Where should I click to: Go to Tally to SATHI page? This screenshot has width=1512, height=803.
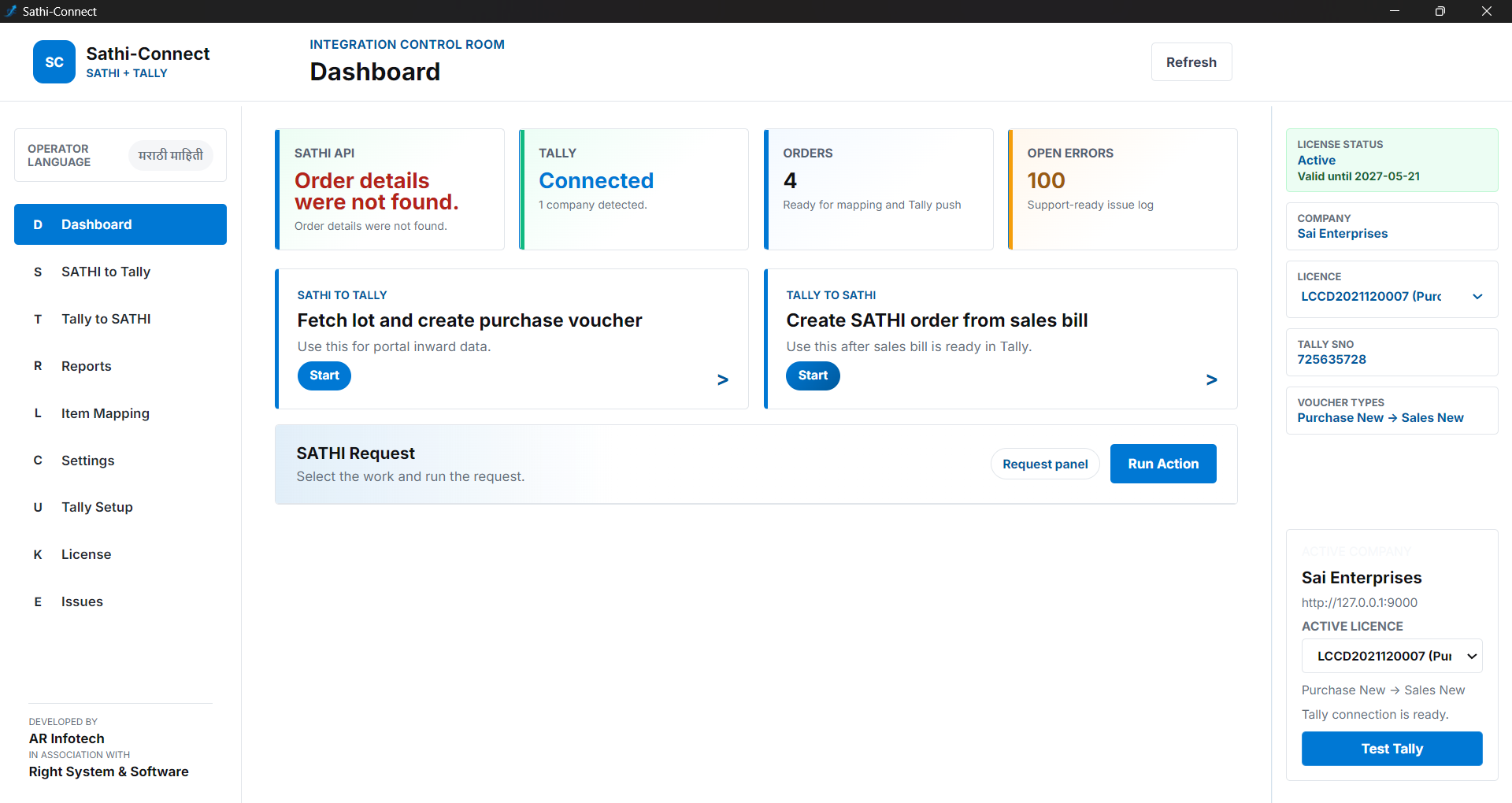(x=120, y=319)
